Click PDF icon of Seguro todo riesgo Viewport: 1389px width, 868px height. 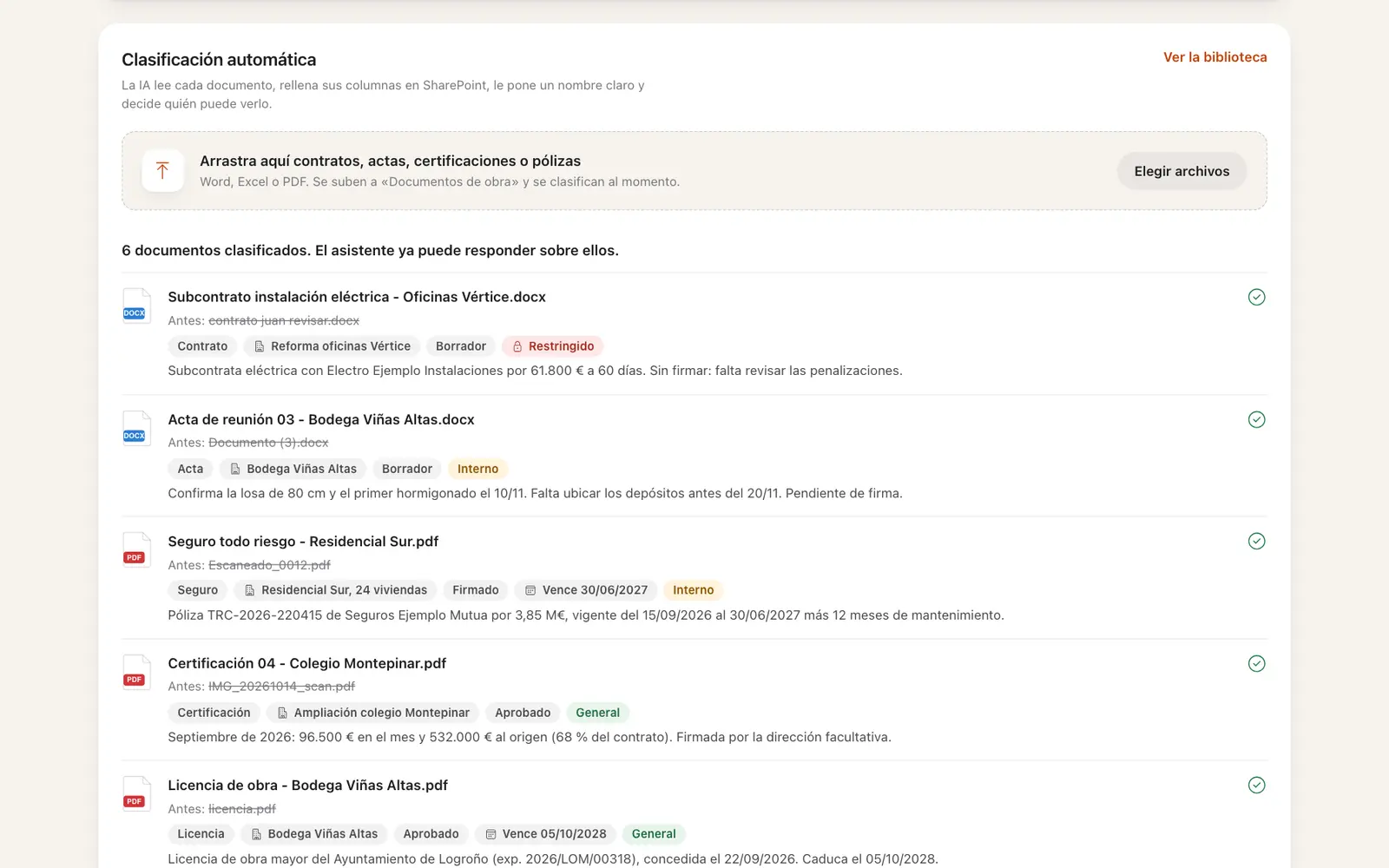coord(135,549)
